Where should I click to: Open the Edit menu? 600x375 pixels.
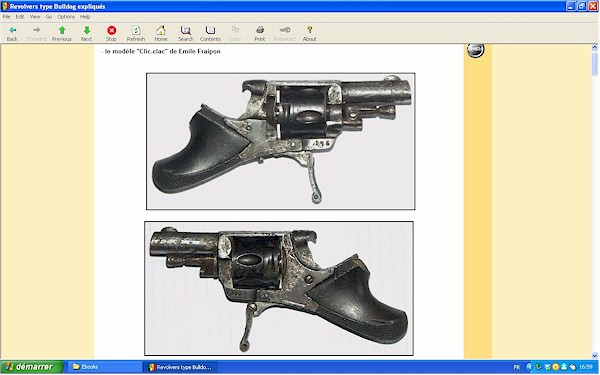(x=20, y=17)
